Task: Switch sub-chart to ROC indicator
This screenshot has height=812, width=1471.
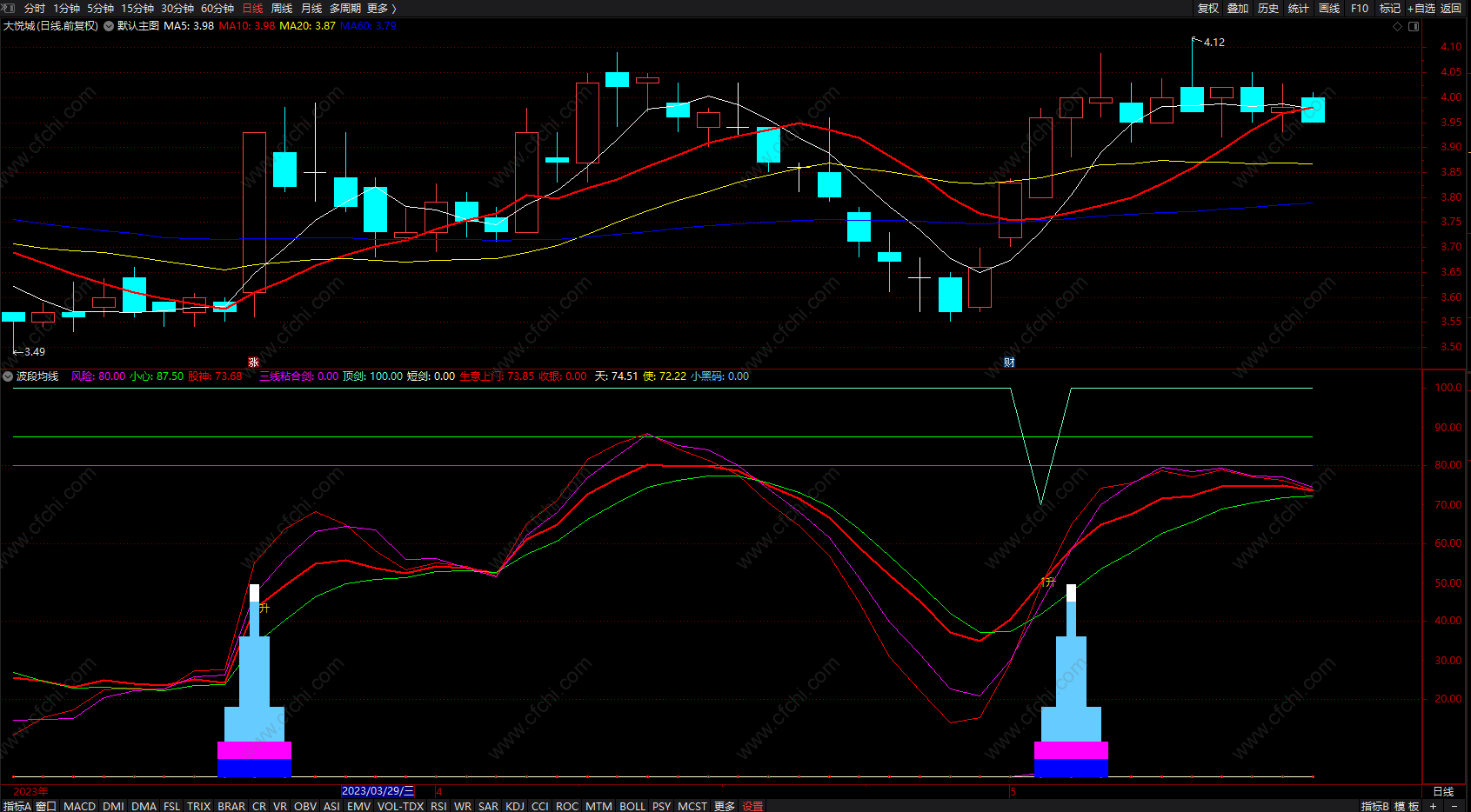Action: (x=567, y=806)
